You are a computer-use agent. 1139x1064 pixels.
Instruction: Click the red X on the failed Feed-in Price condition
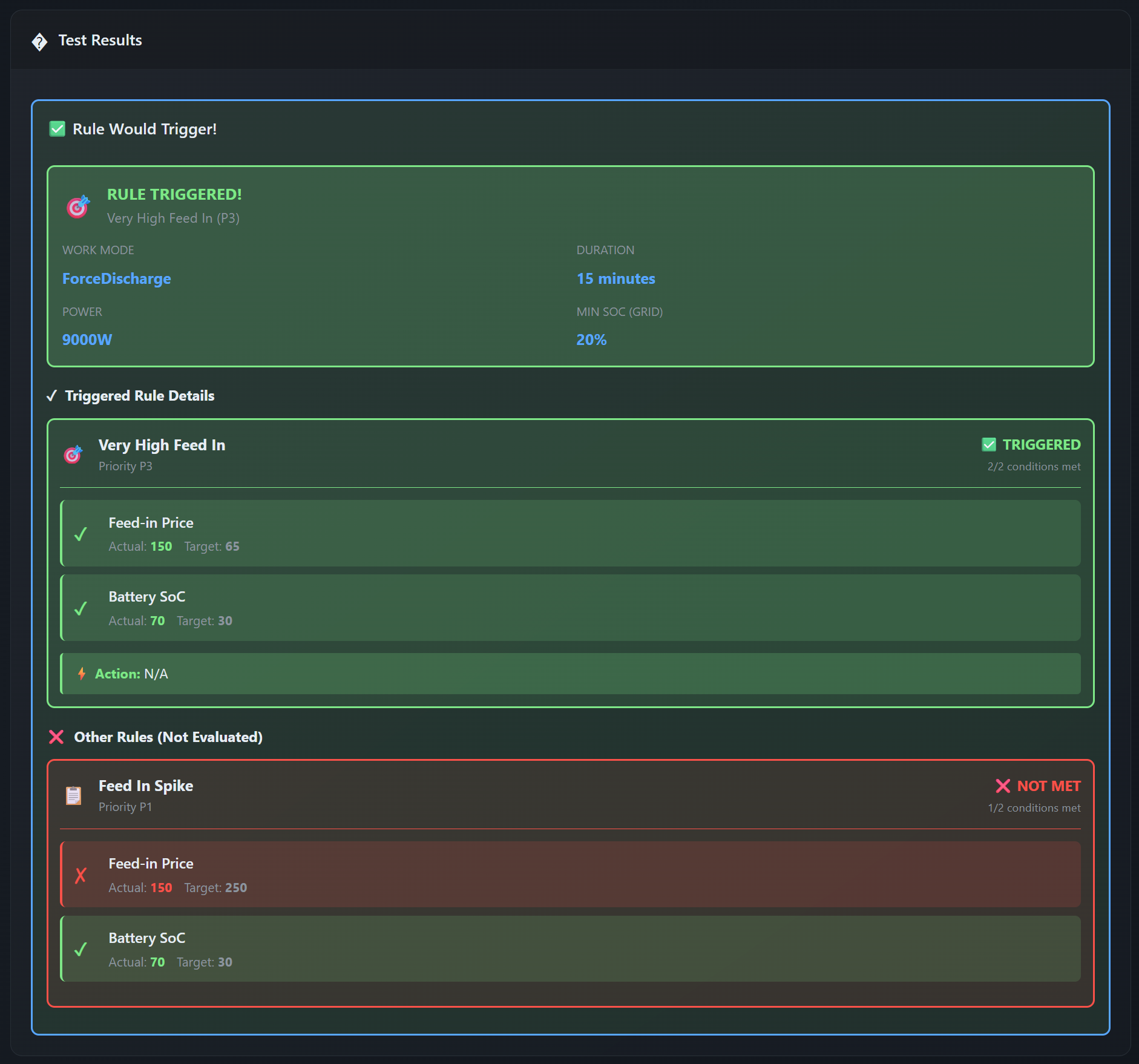point(80,876)
